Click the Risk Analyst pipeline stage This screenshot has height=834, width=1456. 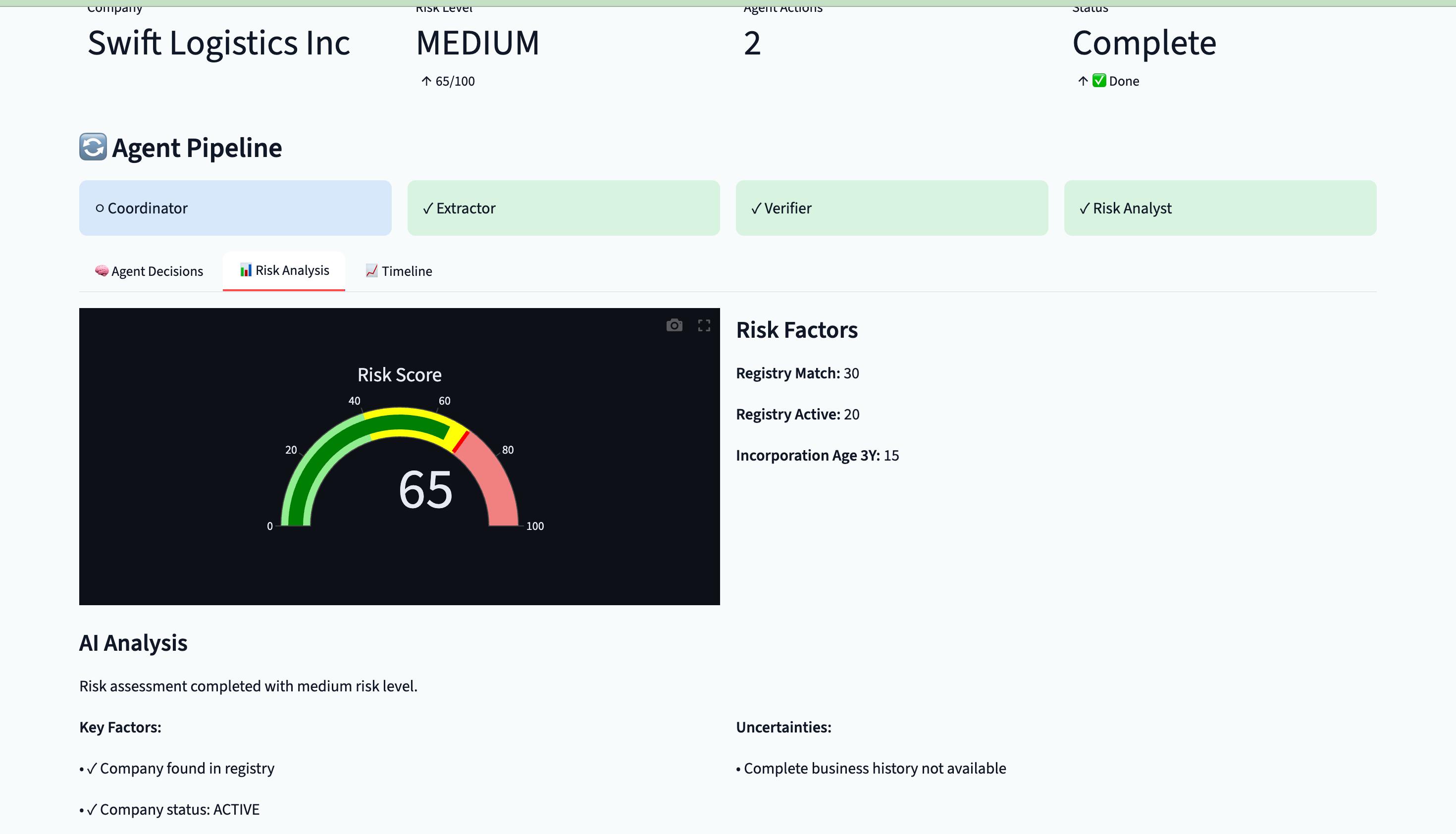click(1220, 208)
